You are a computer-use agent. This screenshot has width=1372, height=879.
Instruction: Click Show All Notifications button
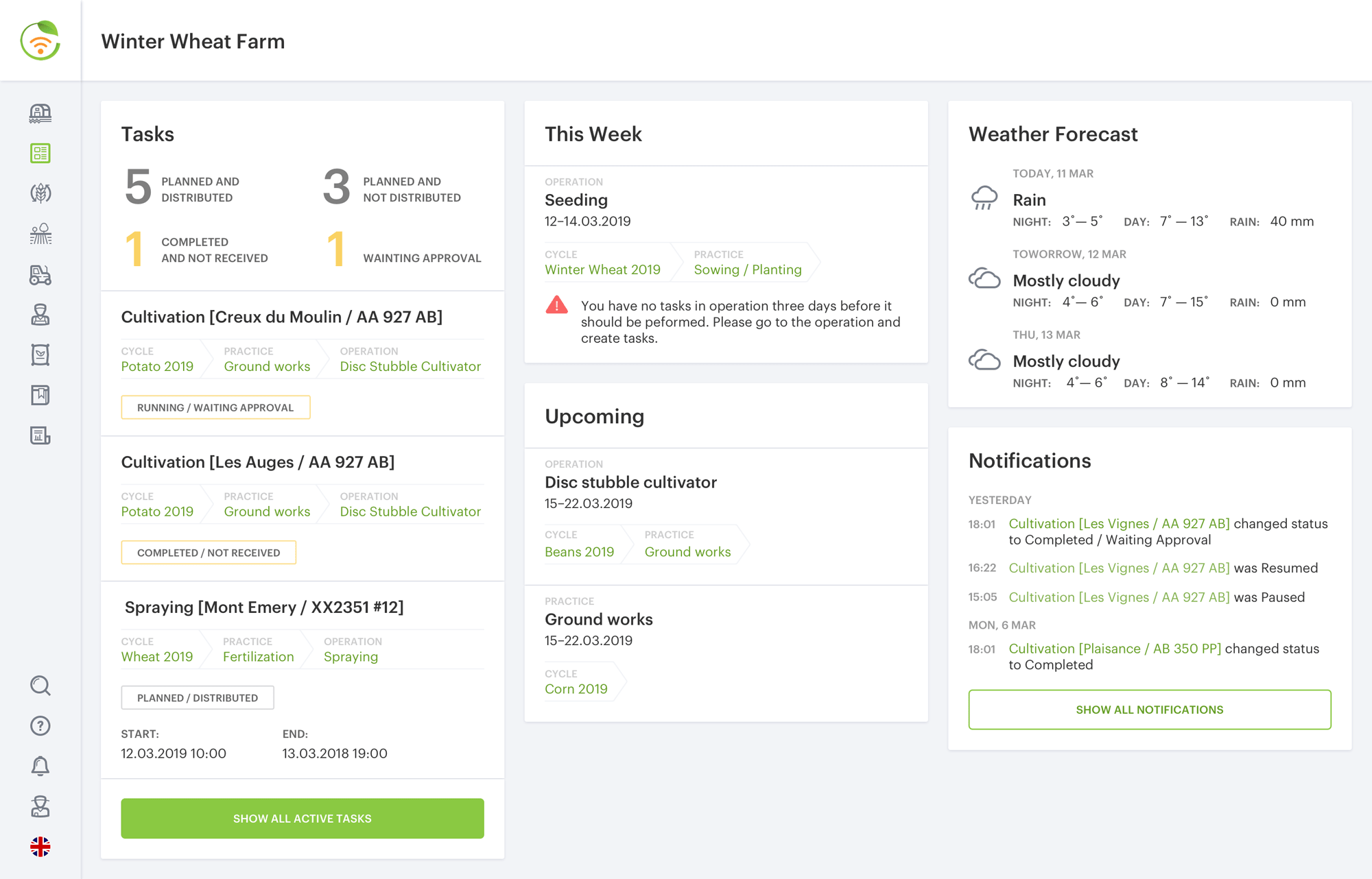(1149, 710)
